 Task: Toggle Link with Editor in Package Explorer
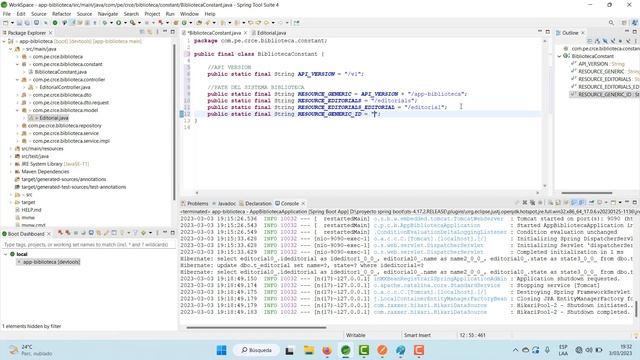[x=150, y=32]
